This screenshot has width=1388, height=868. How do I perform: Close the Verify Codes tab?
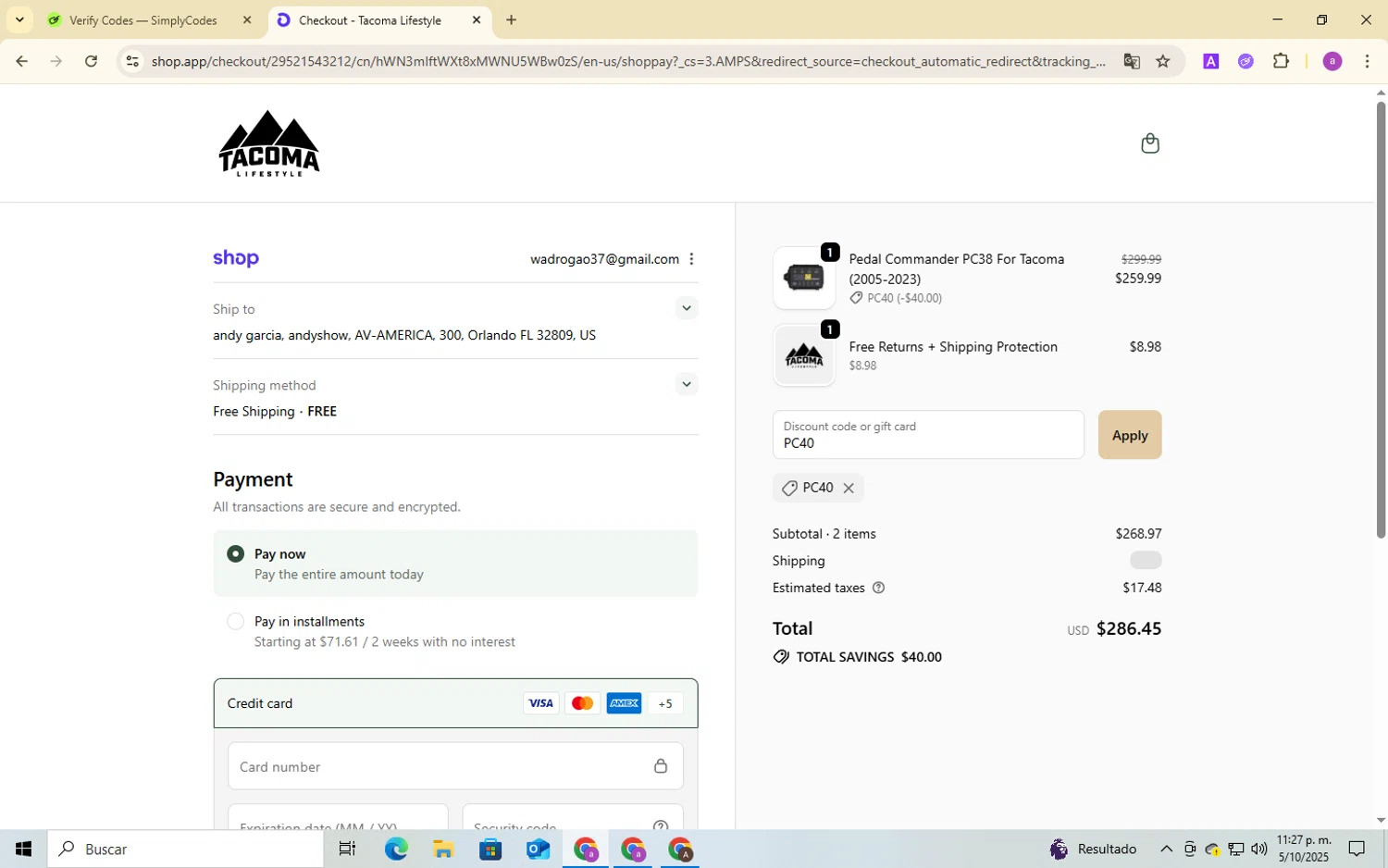point(247,19)
